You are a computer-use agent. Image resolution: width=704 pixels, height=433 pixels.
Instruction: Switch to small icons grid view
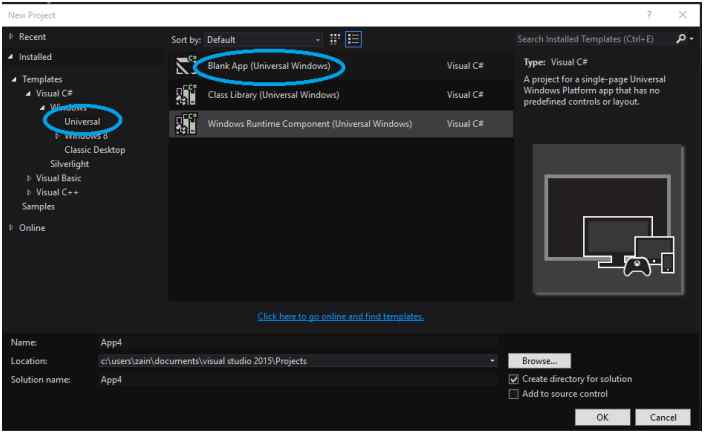click(334, 40)
